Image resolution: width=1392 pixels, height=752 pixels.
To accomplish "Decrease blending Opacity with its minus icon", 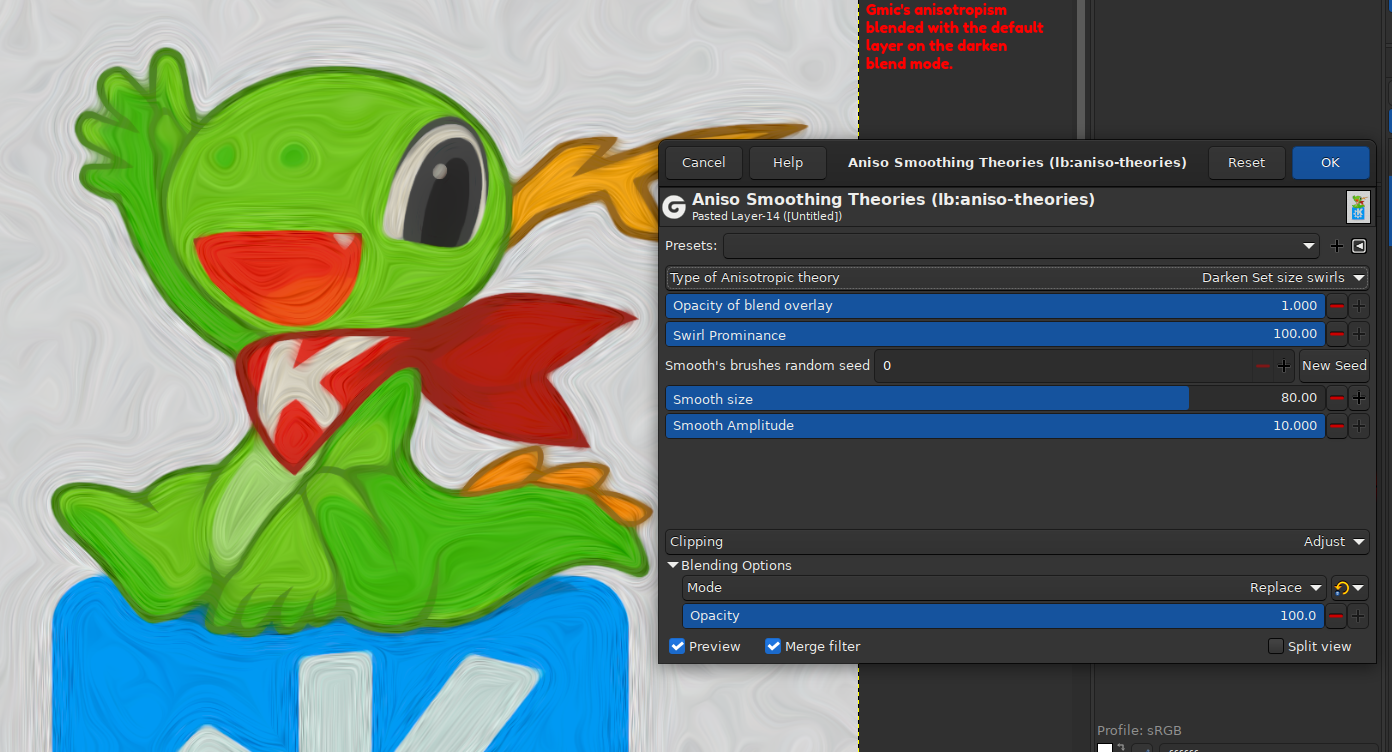I will coord(1336,616).
